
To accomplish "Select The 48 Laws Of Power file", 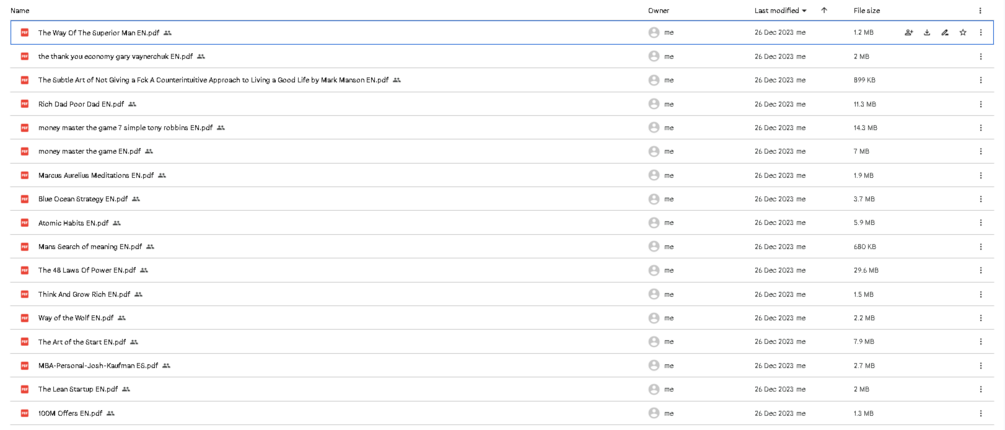I will [87, 270].
